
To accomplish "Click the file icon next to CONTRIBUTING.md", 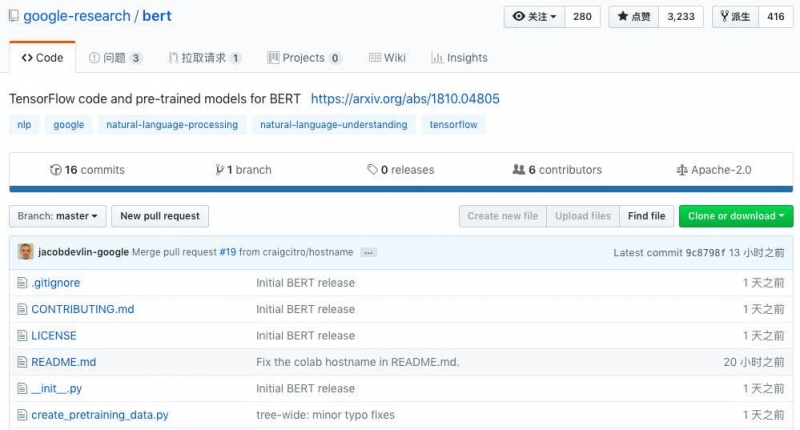I will [x=22, y=309].
